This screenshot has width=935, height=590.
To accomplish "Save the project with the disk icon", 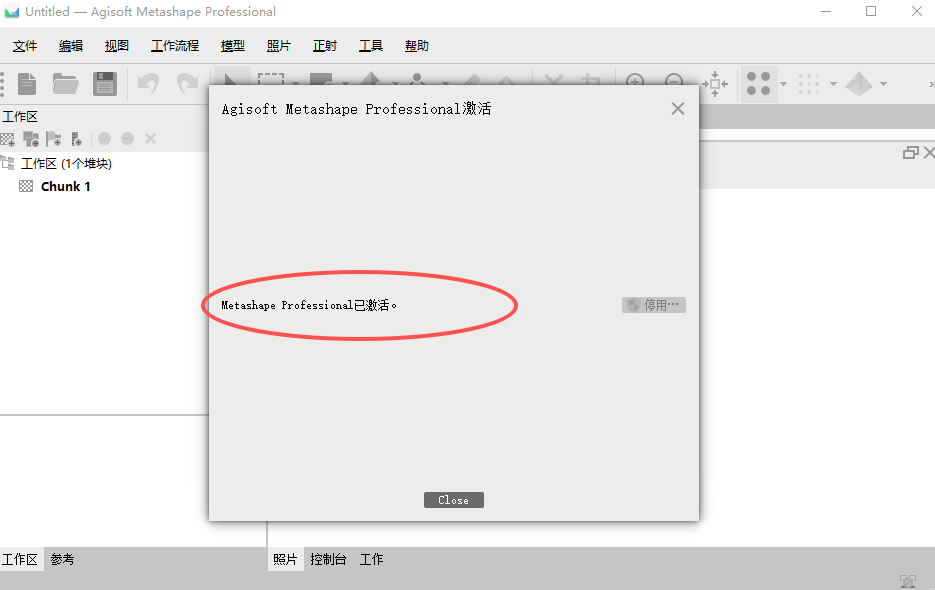I will point(105,84).
